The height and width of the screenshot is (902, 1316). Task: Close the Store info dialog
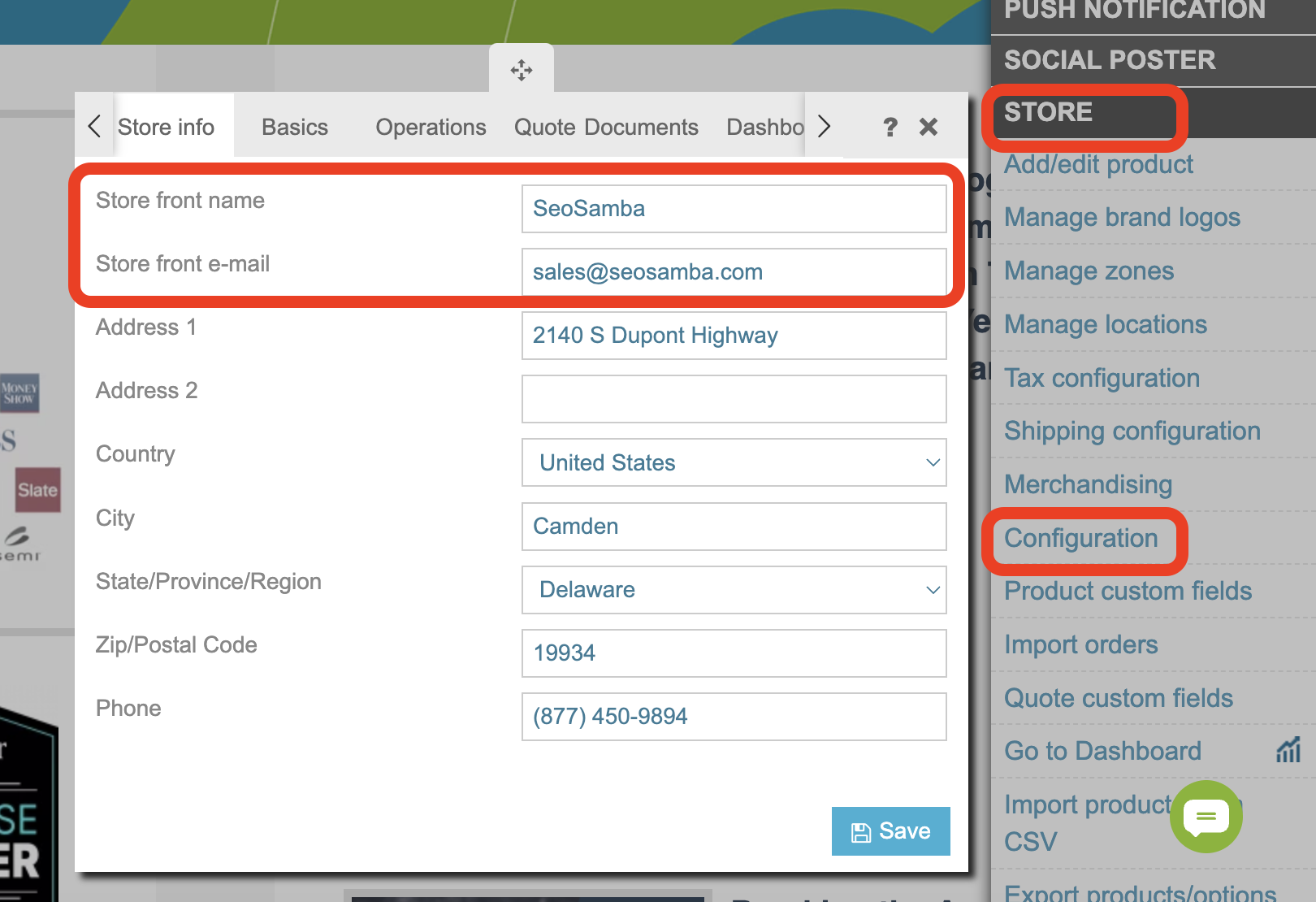(929, 127)
